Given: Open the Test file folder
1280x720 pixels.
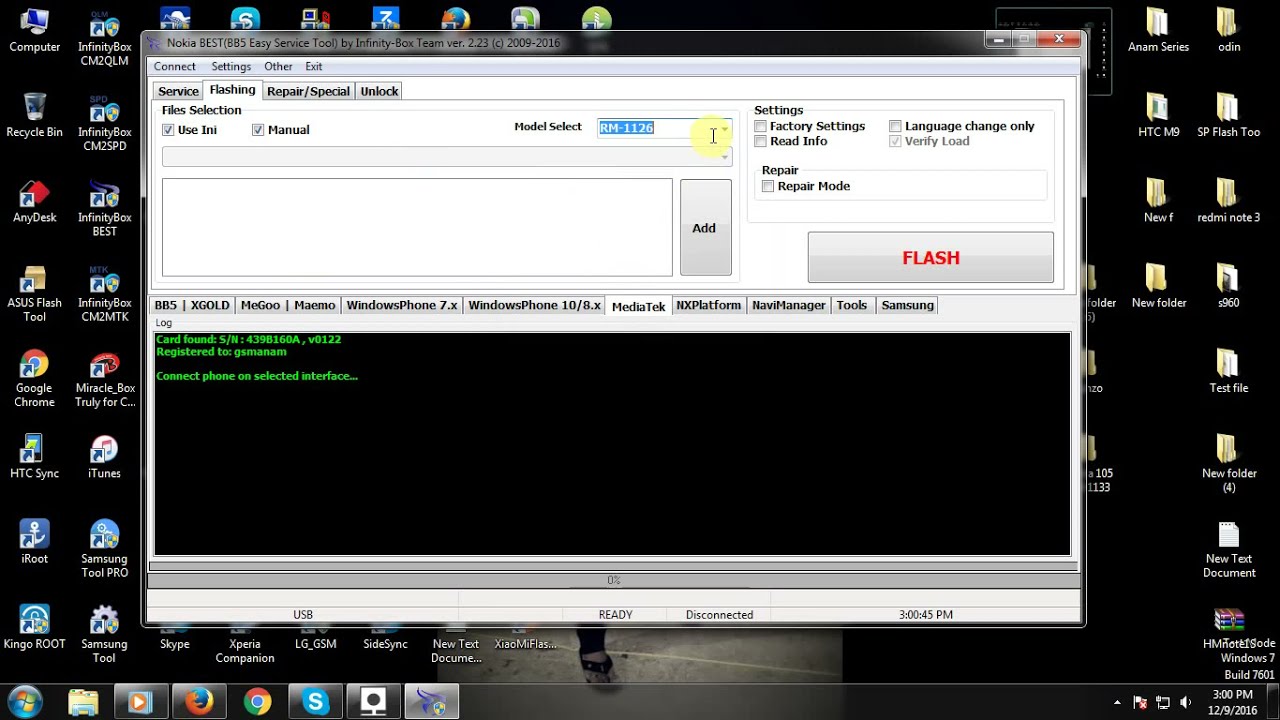Looking at the screenshot, I should [1229, 371].
